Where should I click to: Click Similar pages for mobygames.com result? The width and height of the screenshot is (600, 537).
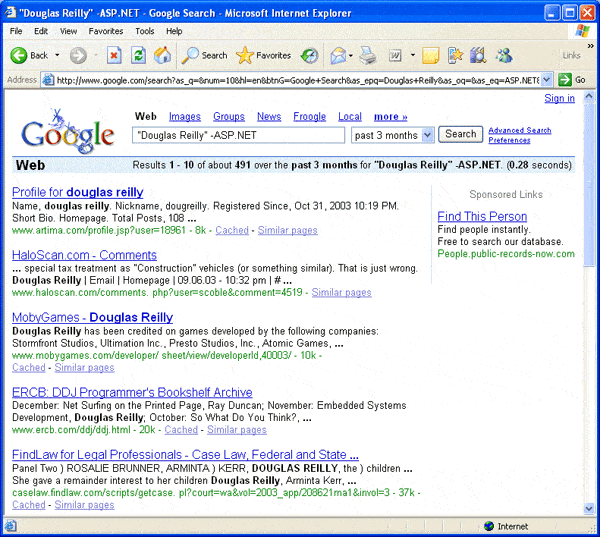(84, 368)
